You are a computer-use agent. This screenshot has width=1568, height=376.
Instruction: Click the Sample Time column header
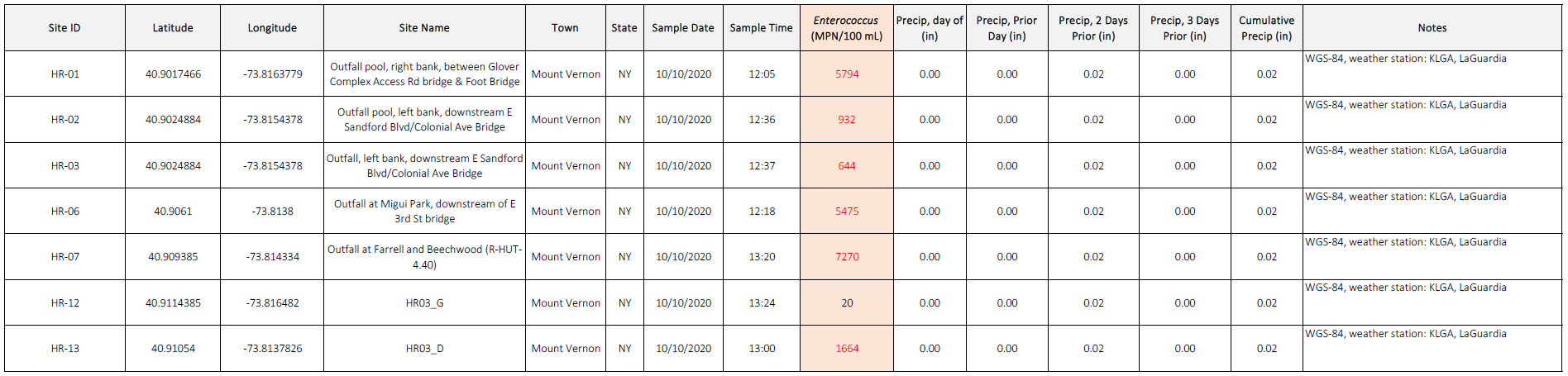click(x=761, y=28)
